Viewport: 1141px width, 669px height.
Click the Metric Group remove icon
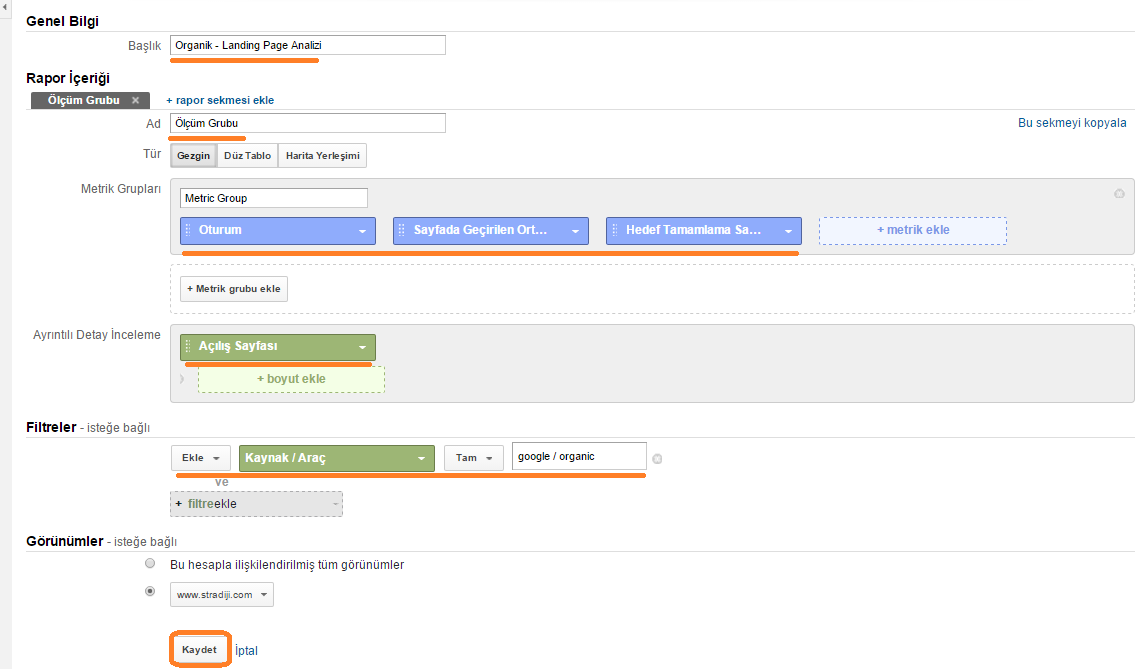click(1119, 194)
